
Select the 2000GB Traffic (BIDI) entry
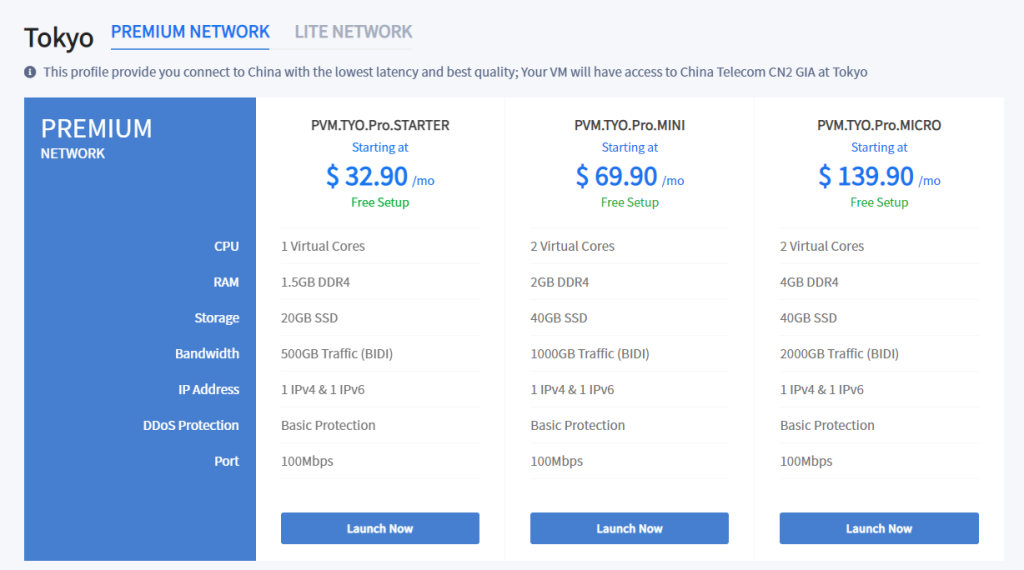pos(839,353)
